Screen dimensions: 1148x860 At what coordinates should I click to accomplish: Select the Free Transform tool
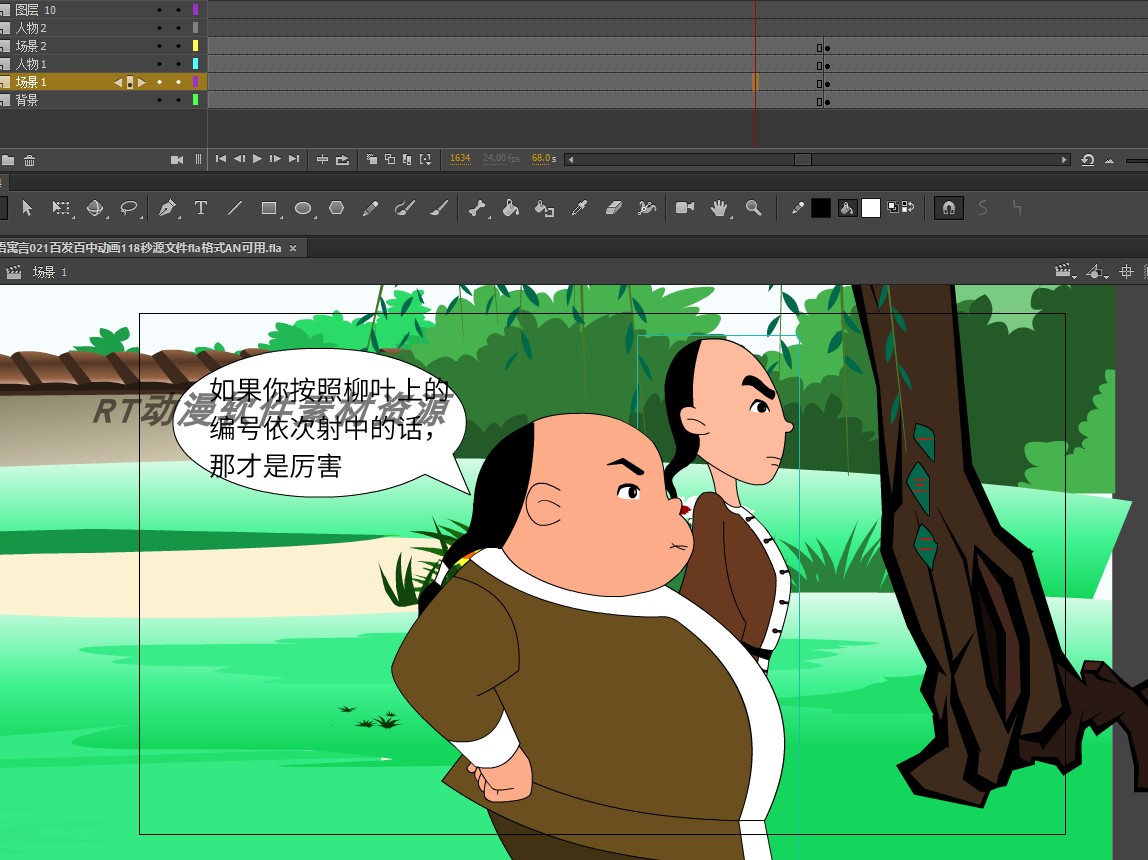click(62, 209)
